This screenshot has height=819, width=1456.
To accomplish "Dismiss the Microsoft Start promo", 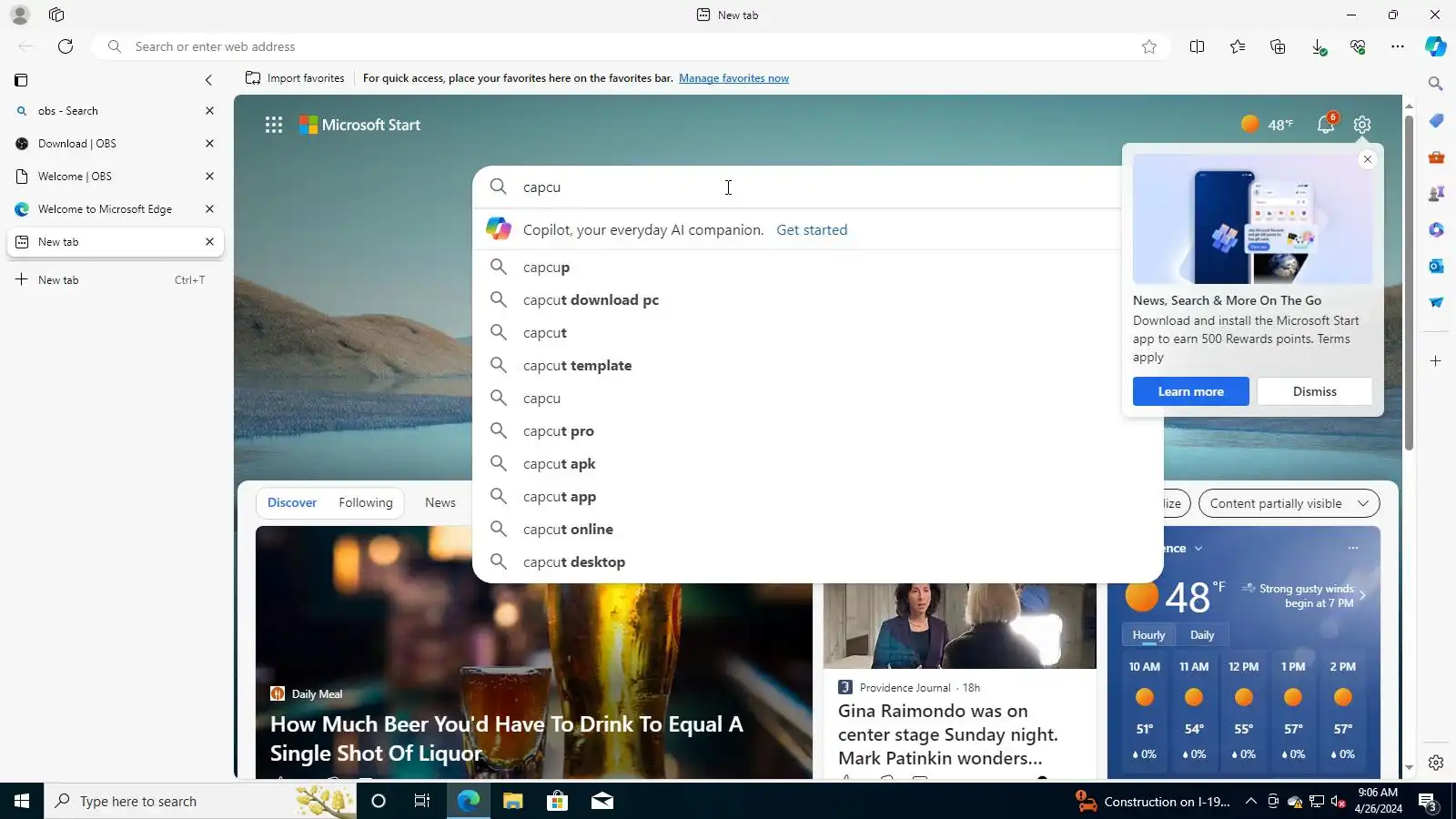I will pyautogui.click(x=1315, y=392).
